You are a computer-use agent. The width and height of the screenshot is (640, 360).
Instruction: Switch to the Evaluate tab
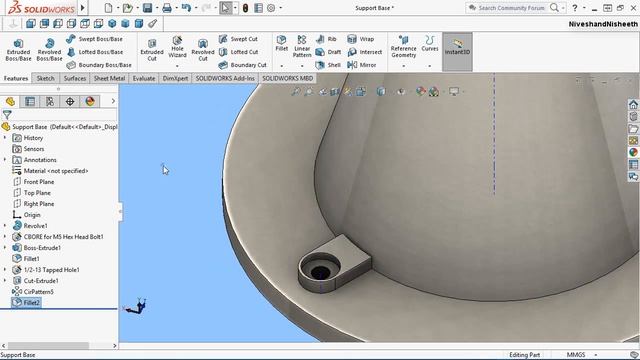click(x=144, y=78)
